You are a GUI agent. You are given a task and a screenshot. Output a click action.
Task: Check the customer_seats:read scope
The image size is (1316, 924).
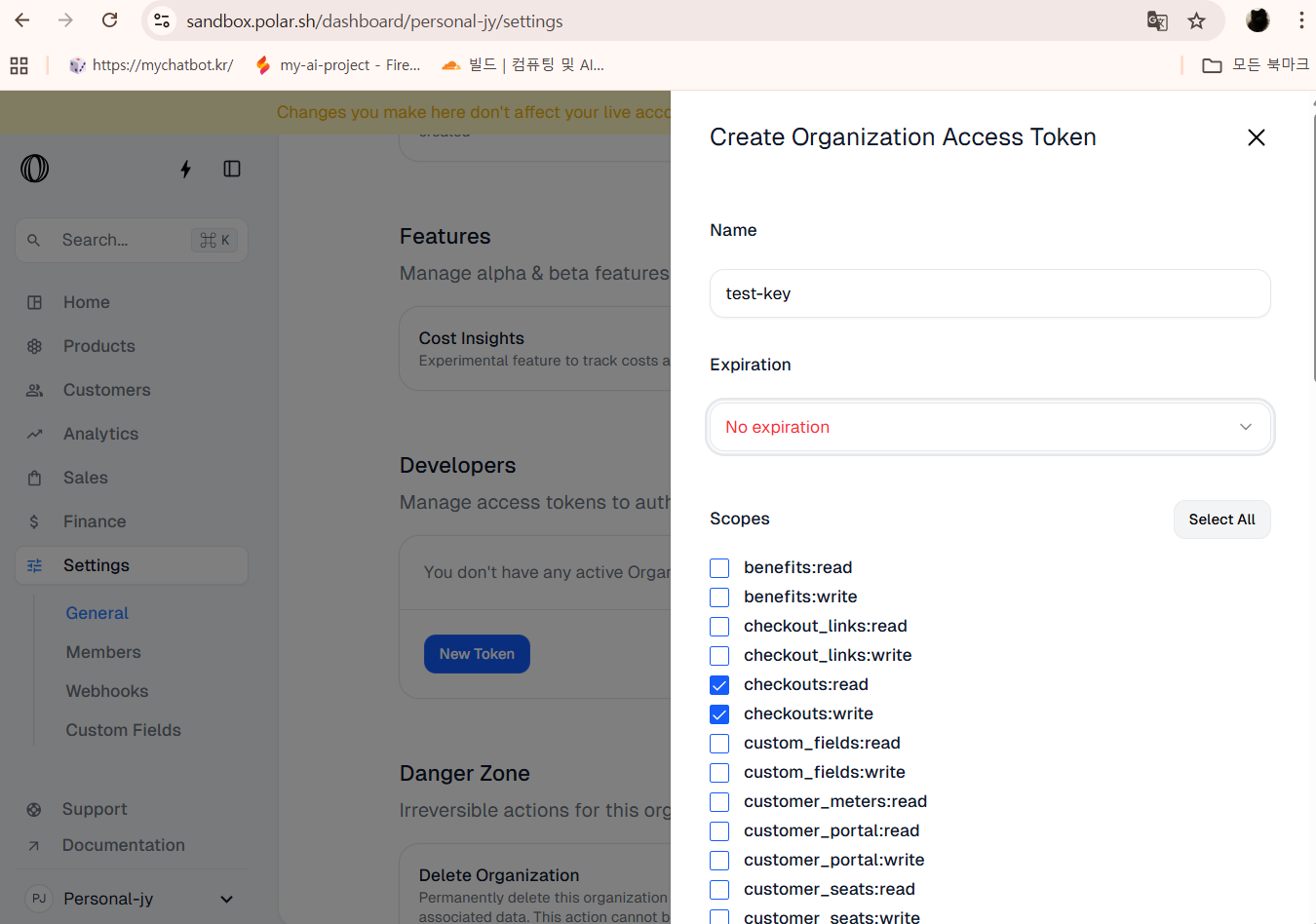tap(719, 890)
